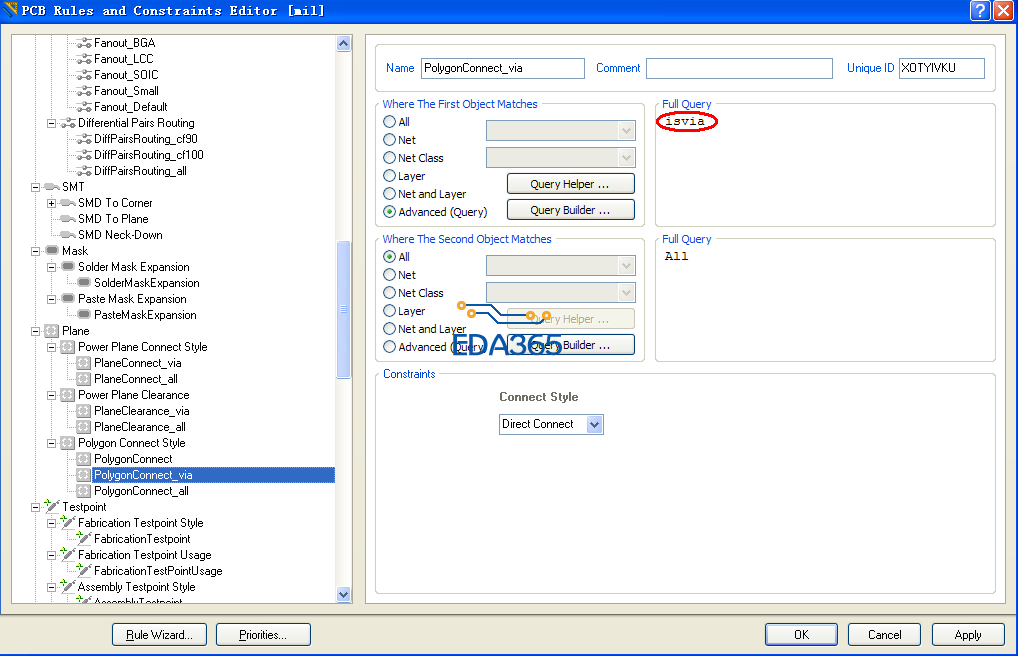Viewport: 1018px width, 656px height.
Task: Click the Testpoint category icon
Action: pos(52,507)
